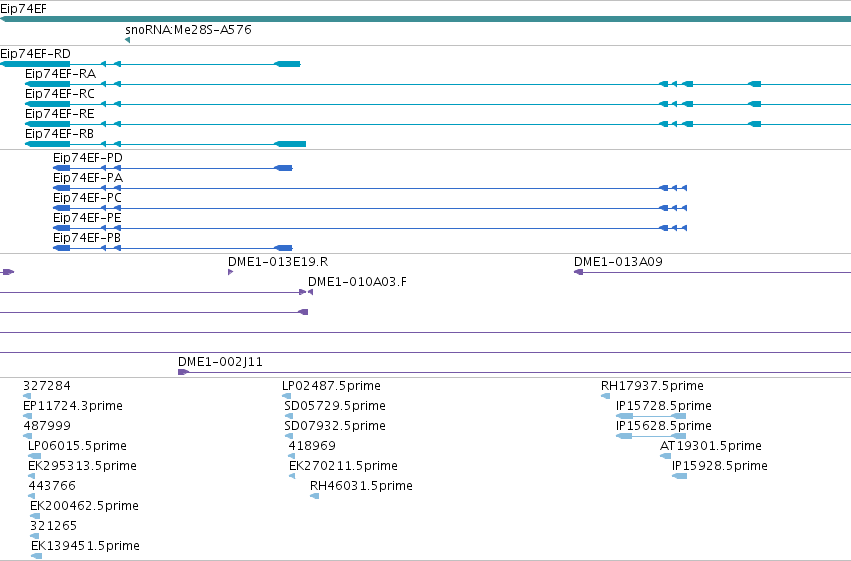The image size is (851, 561).
Task: Click the IP15628.5prime spliced EST glyph
Action: [x=651, y=436]
